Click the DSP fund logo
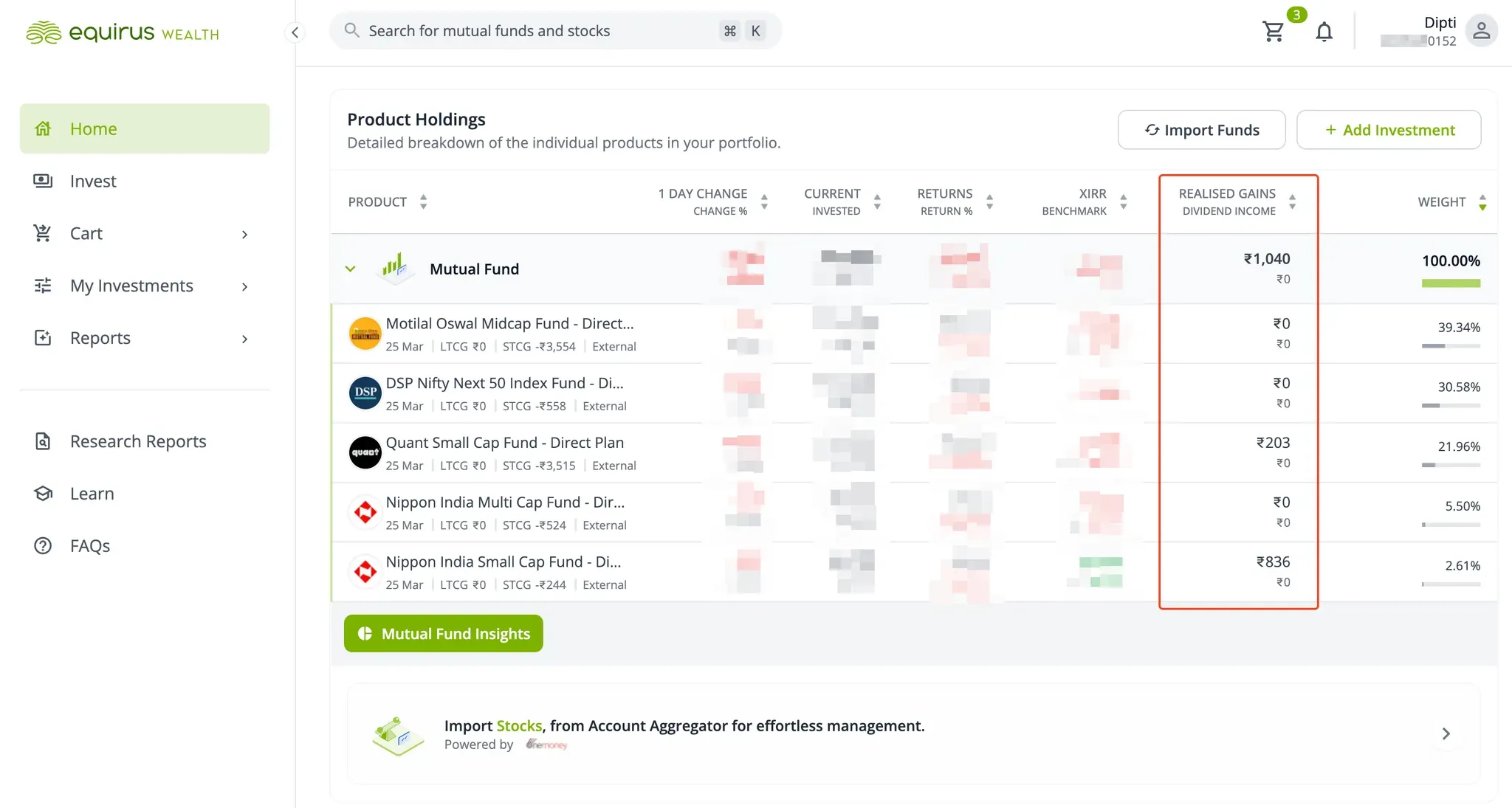This screenshot has width=1512, height=808. pyautogui.click(x=365, y=393)
